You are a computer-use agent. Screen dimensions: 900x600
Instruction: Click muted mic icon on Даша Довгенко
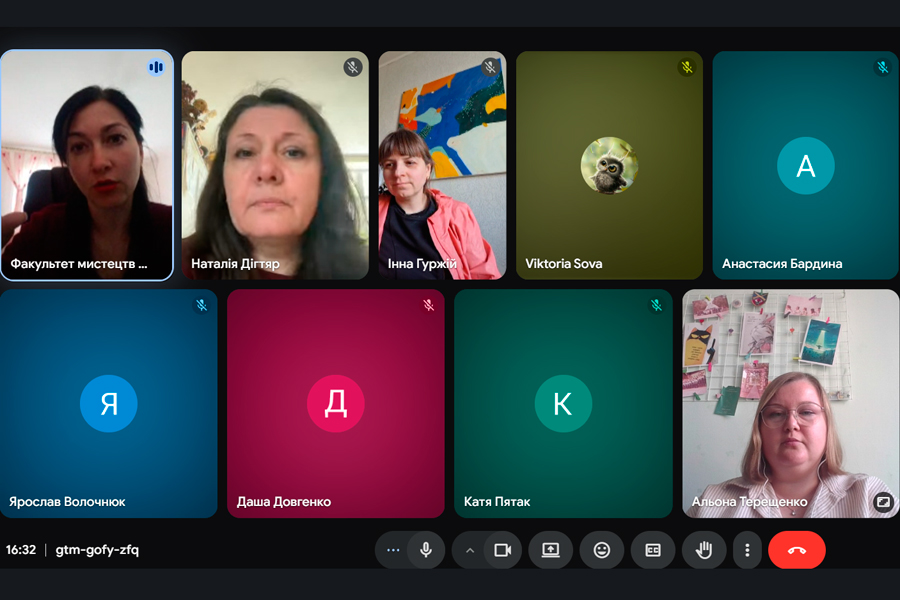tap(428, 305)
